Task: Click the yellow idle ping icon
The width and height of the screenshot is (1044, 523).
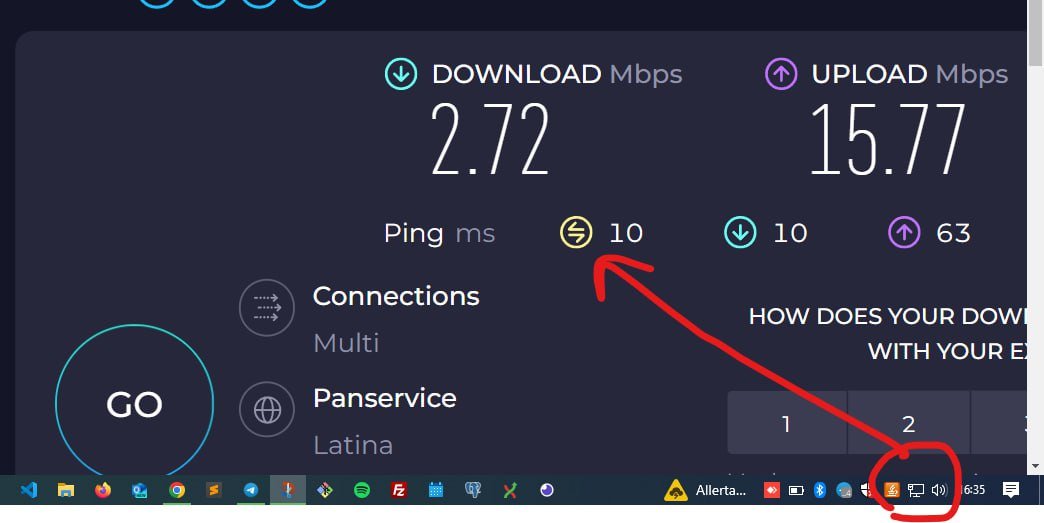Action: tap(576, 233)
